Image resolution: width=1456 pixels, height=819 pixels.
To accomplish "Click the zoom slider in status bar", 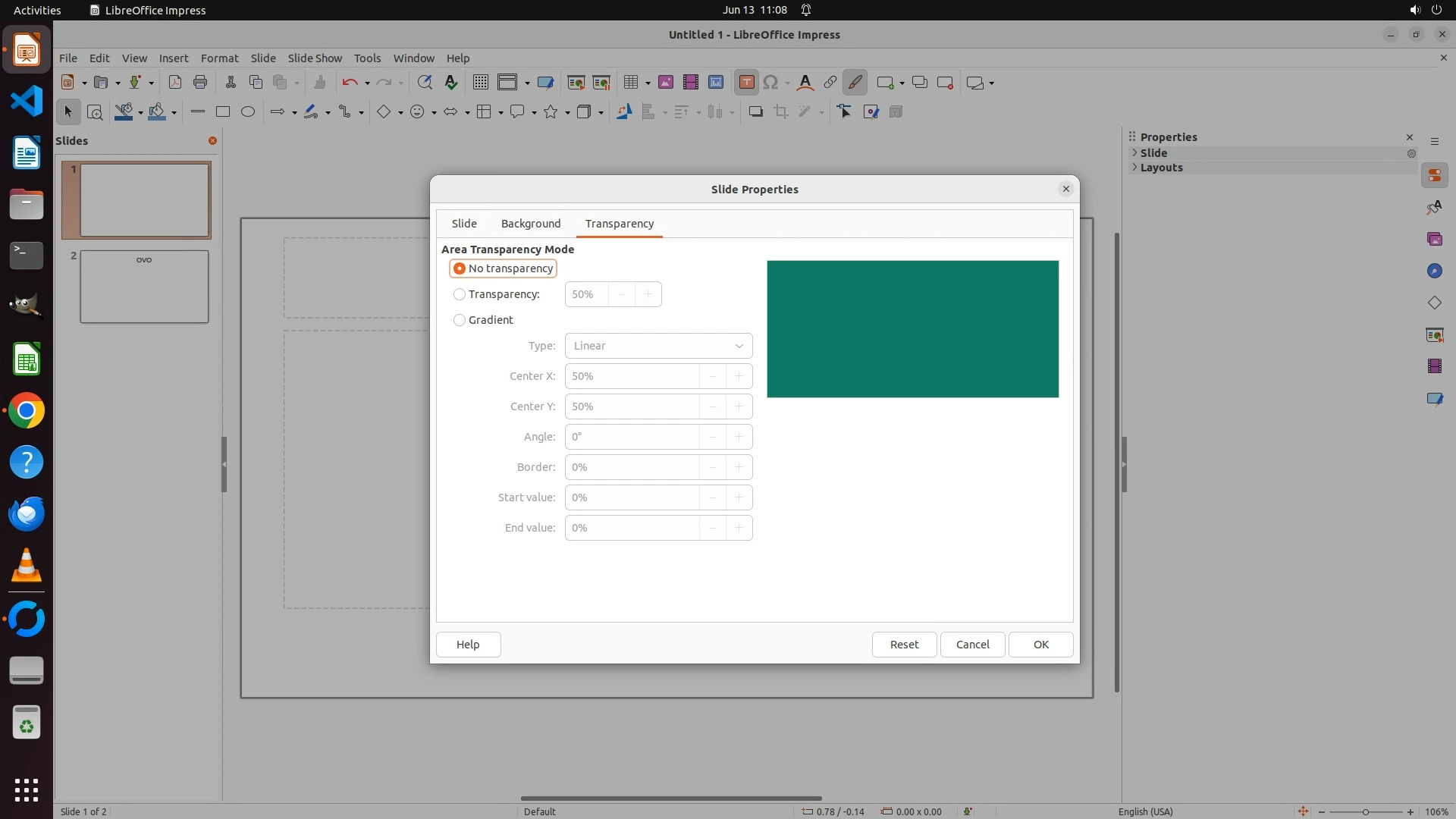I will tap(1365, 811).
